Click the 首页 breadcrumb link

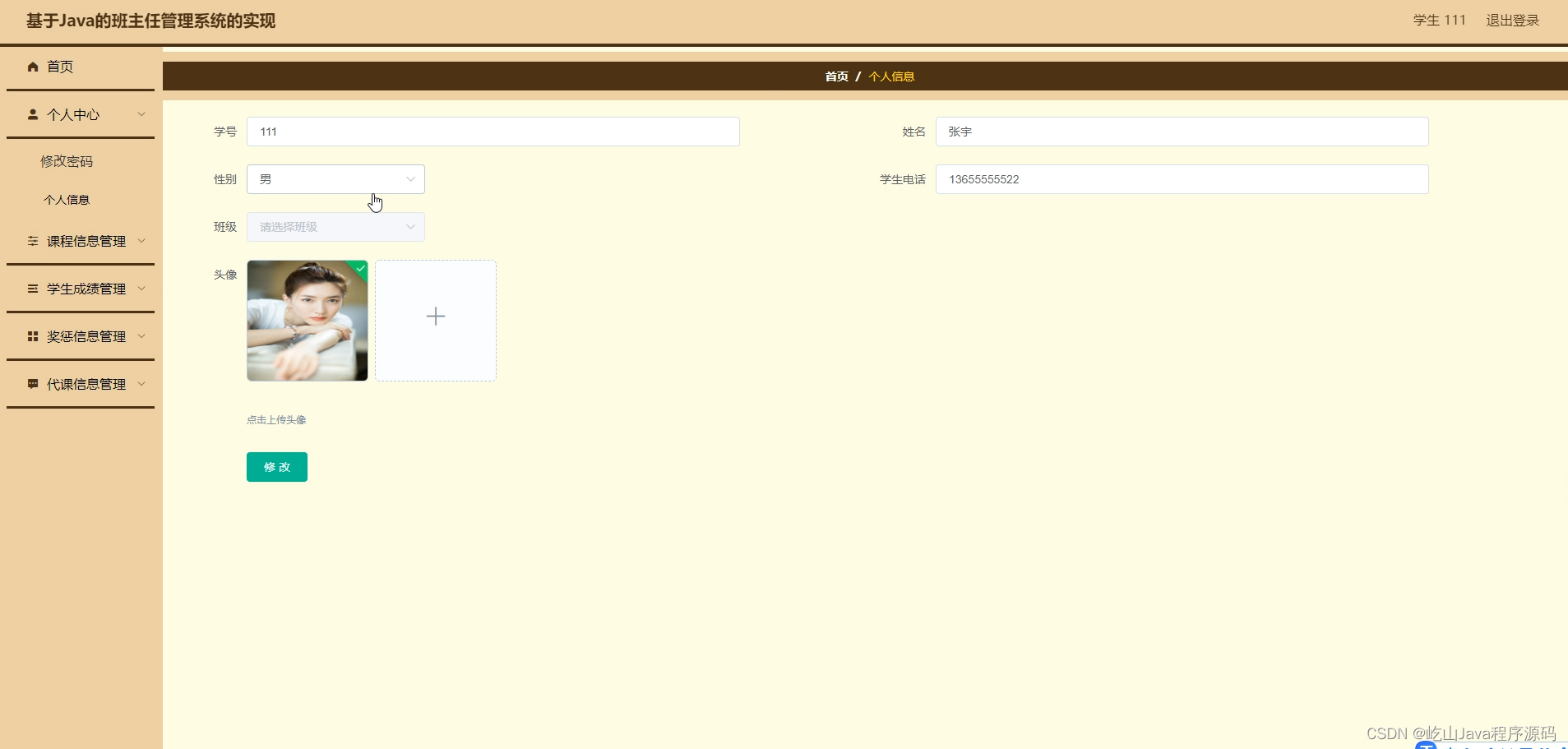835,76
